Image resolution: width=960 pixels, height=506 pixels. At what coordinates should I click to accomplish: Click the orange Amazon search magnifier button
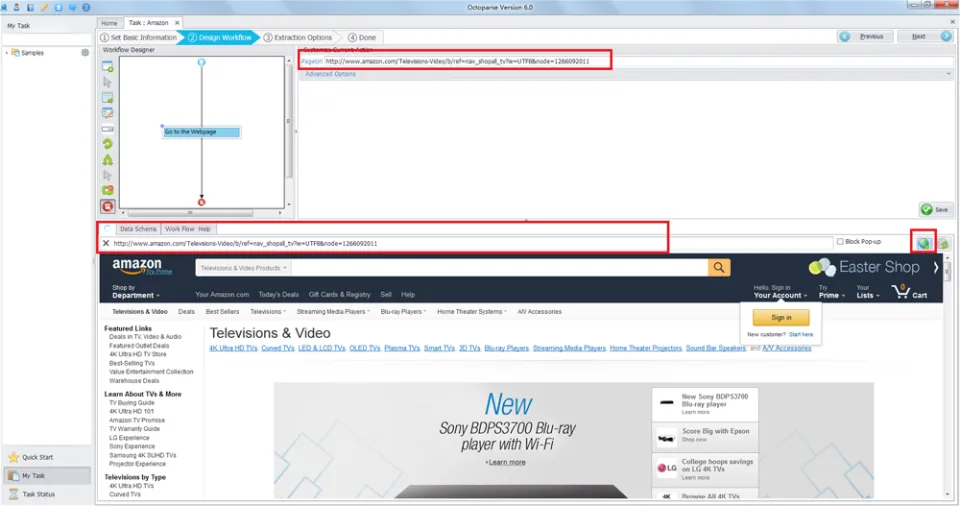[x=719, y=268]
